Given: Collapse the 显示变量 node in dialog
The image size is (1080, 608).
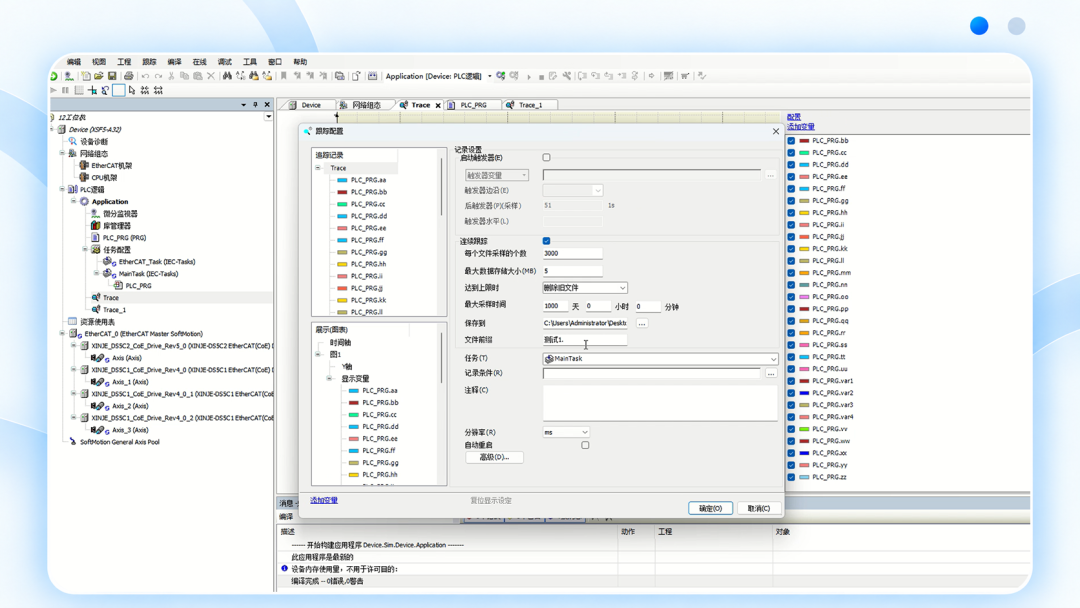Looking at the screenshot, I should (329, 379).
